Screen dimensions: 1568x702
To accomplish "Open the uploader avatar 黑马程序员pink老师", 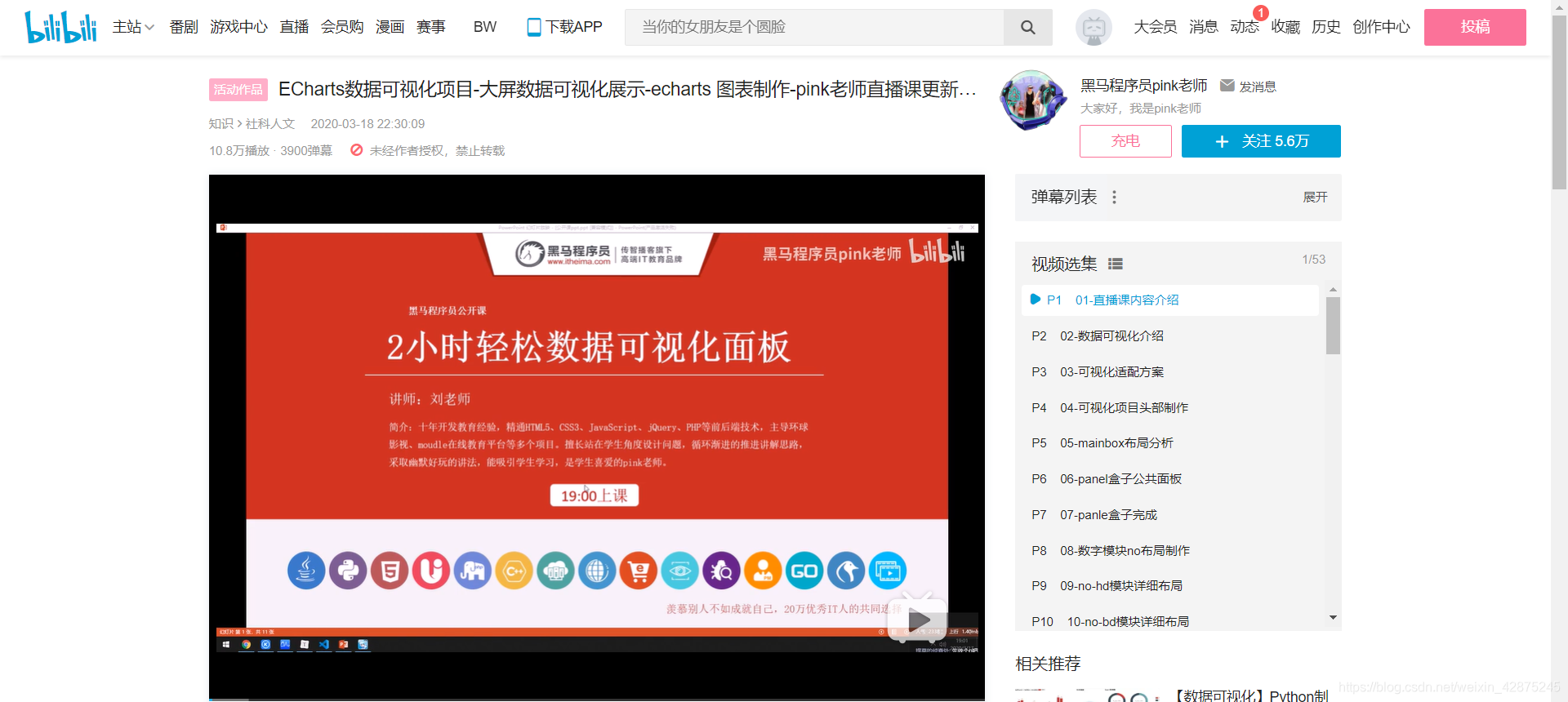I will [x=1033, y=101].
